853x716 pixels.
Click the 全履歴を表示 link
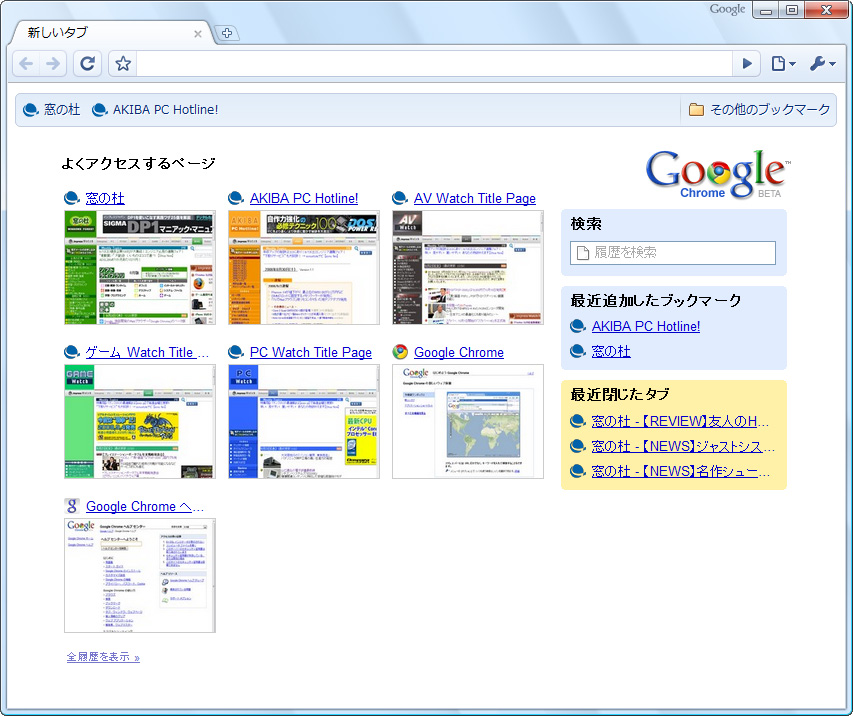tap(100, 657)
